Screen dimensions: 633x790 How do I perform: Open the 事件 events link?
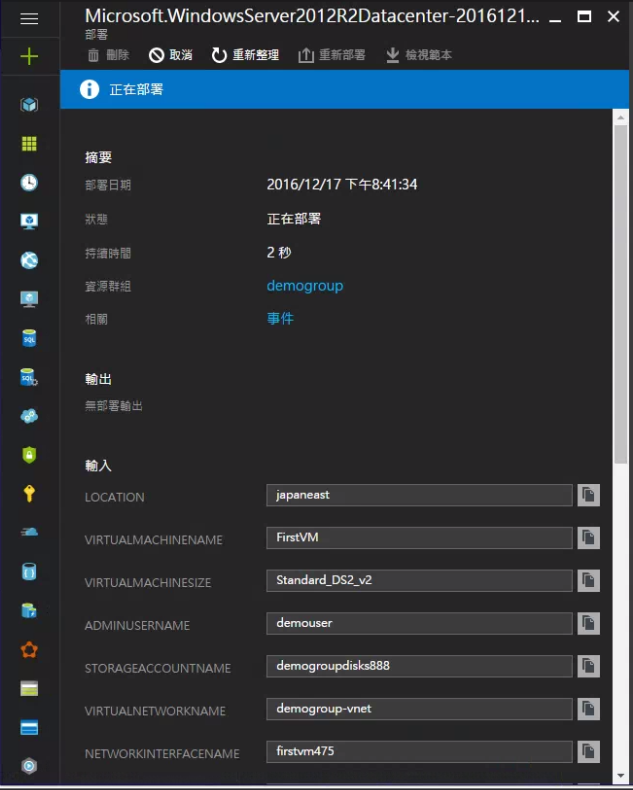click(x=280, y=318)
